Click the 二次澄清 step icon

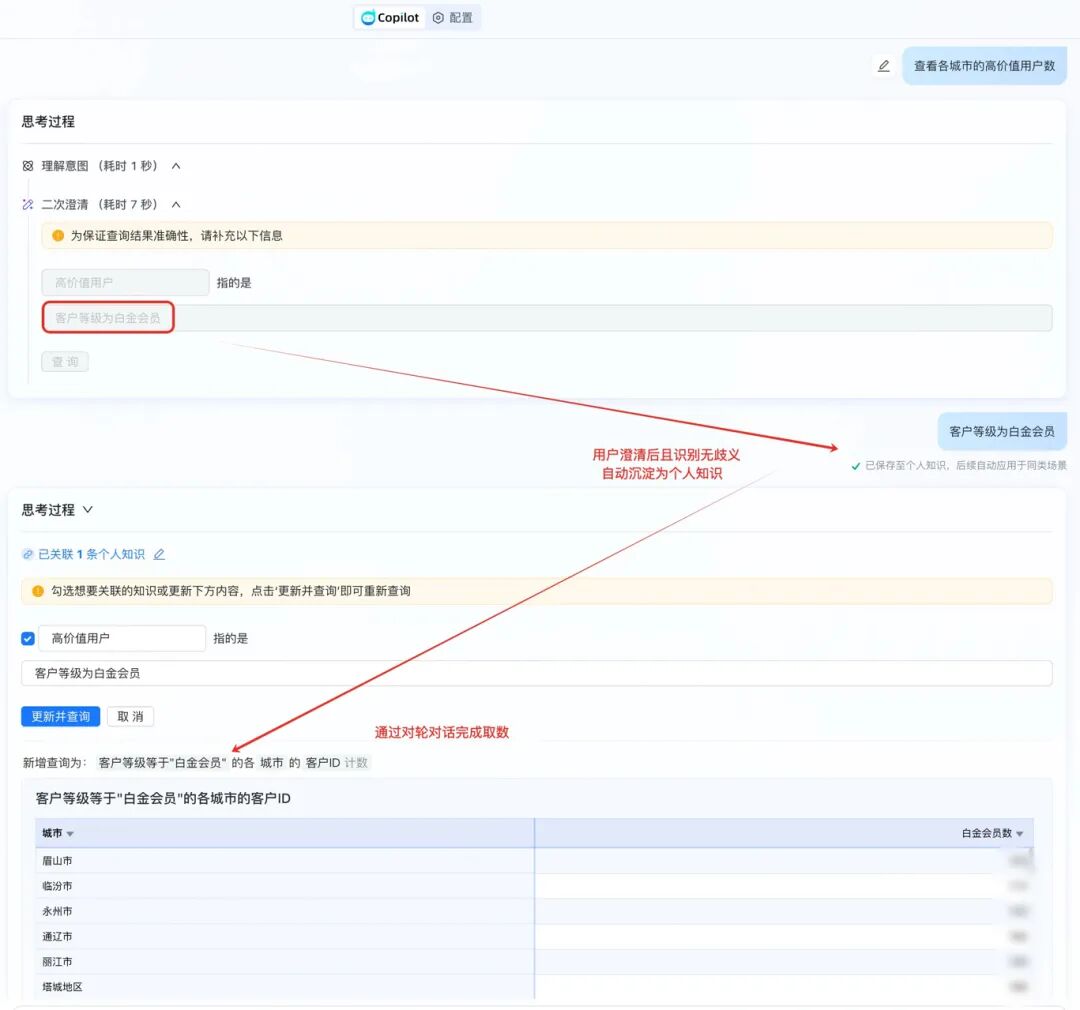click(x=28, y=205)
